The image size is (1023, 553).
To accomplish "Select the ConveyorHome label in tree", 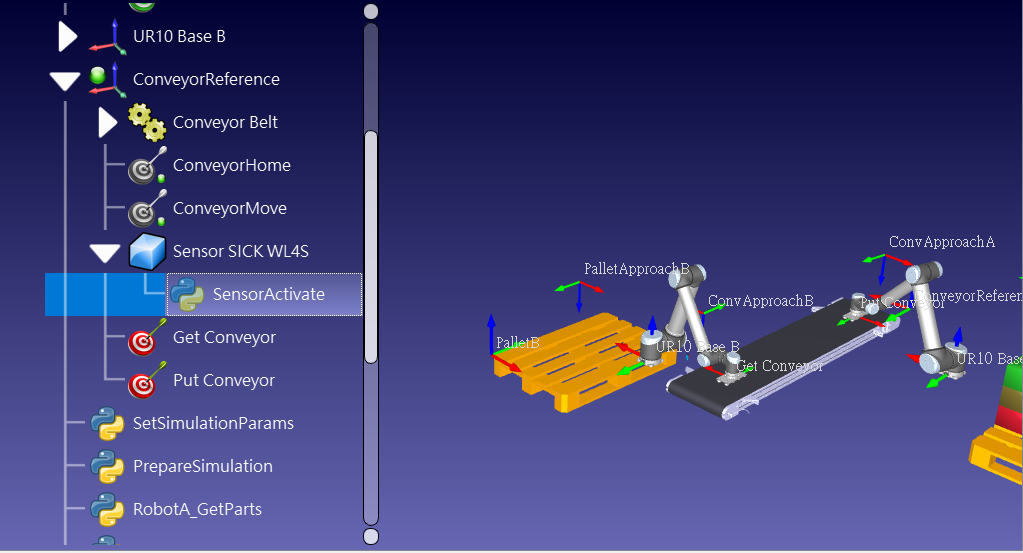I will point(231,166).
